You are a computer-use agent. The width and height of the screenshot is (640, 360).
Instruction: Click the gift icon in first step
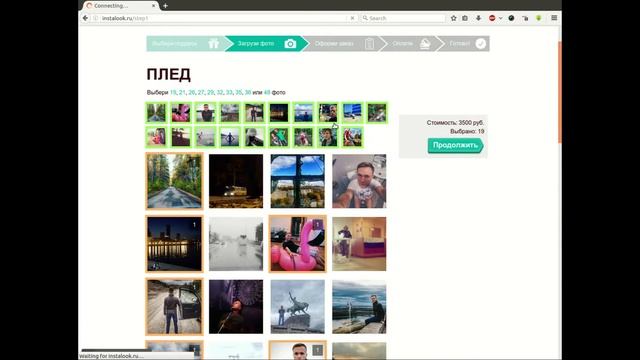213,43
